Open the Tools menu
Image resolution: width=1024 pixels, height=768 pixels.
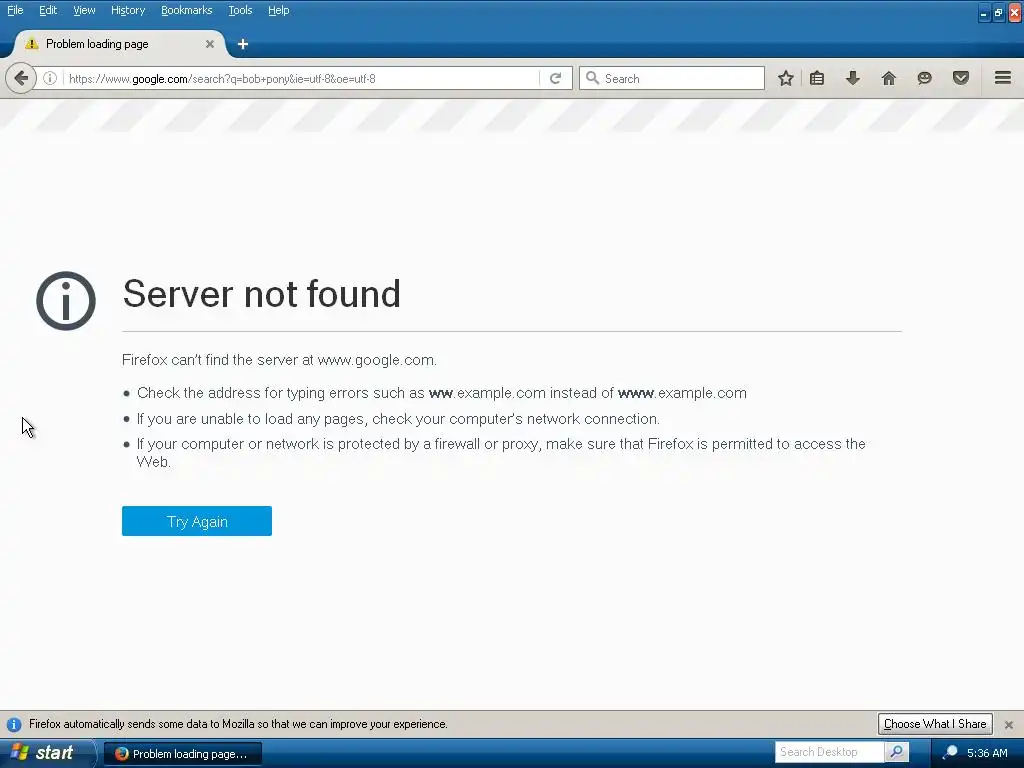[240, 10]
